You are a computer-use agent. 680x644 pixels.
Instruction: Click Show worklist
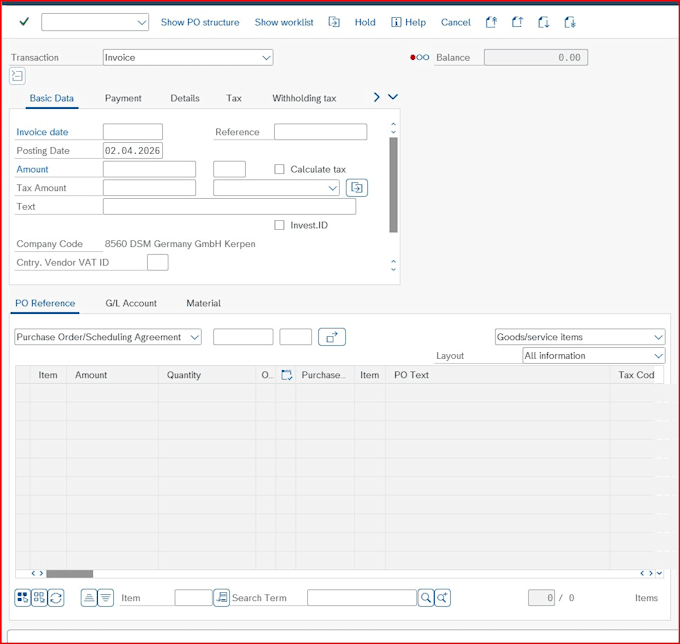(x=284, y=22)
